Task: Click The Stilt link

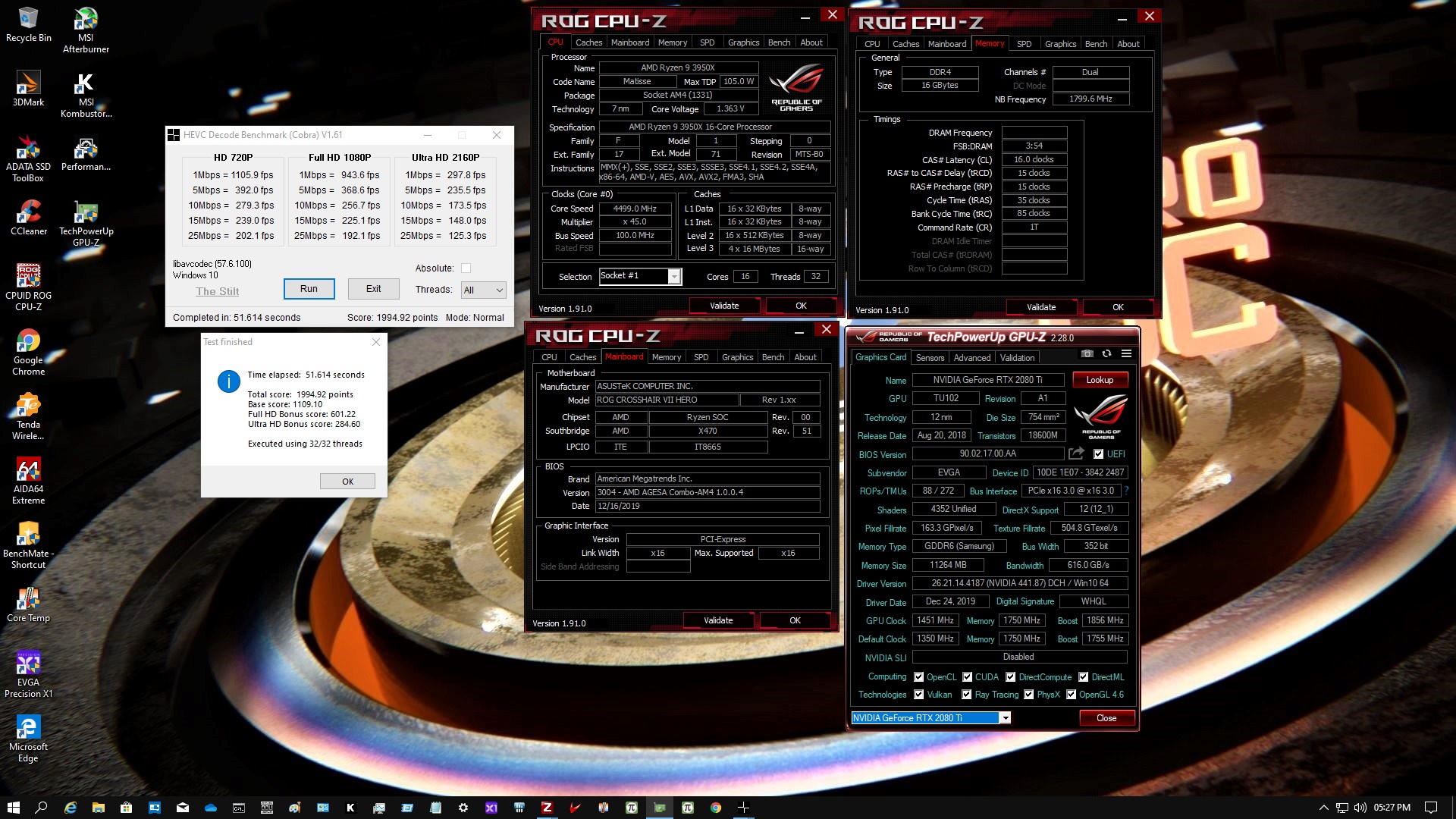Action: tap(217, 291)
